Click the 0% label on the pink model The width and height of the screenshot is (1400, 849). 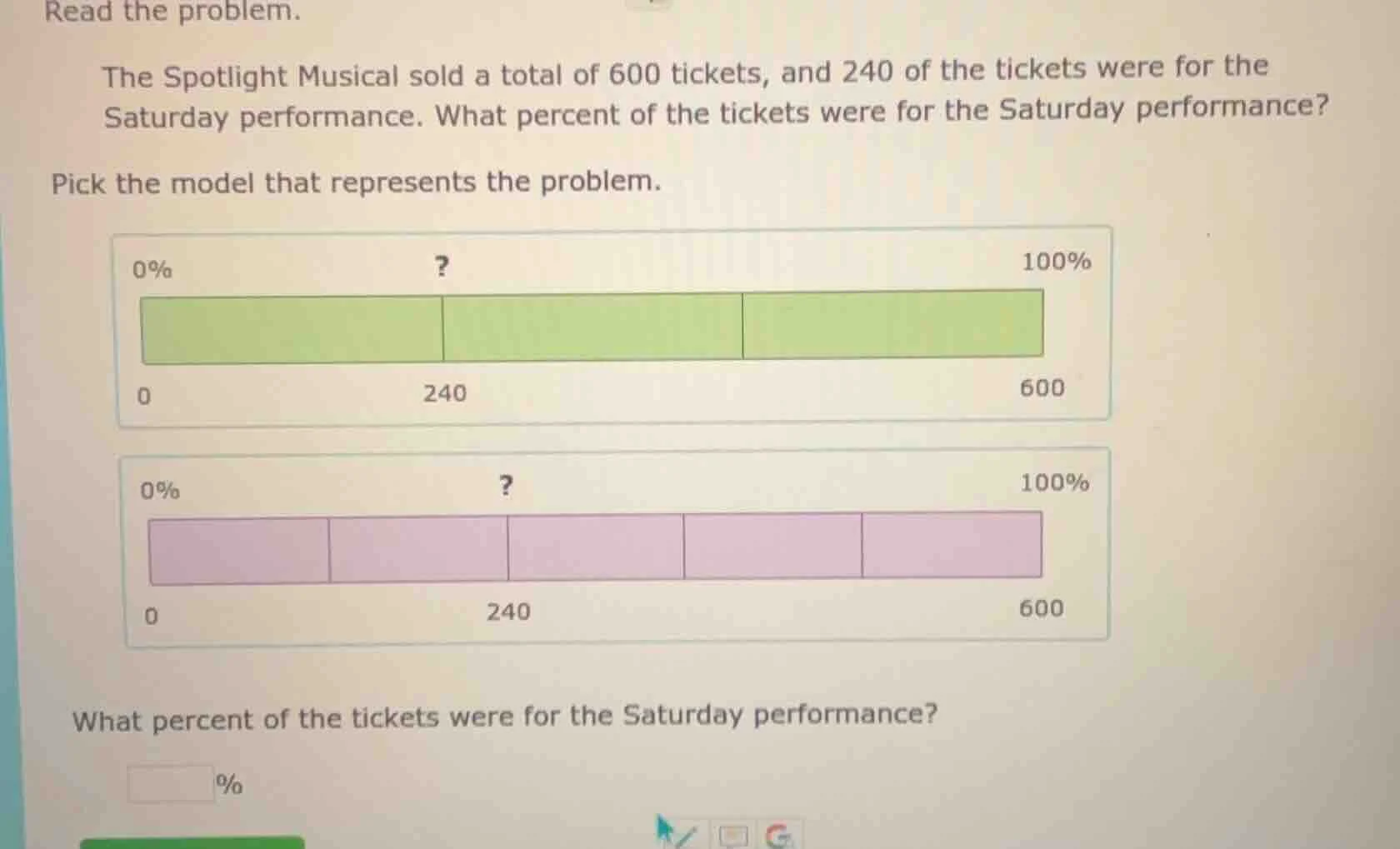tap(160, 489)
